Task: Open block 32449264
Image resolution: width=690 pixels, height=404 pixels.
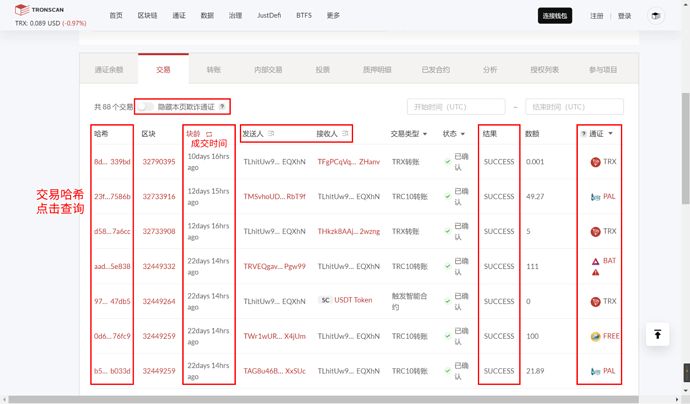Action: 159,301
